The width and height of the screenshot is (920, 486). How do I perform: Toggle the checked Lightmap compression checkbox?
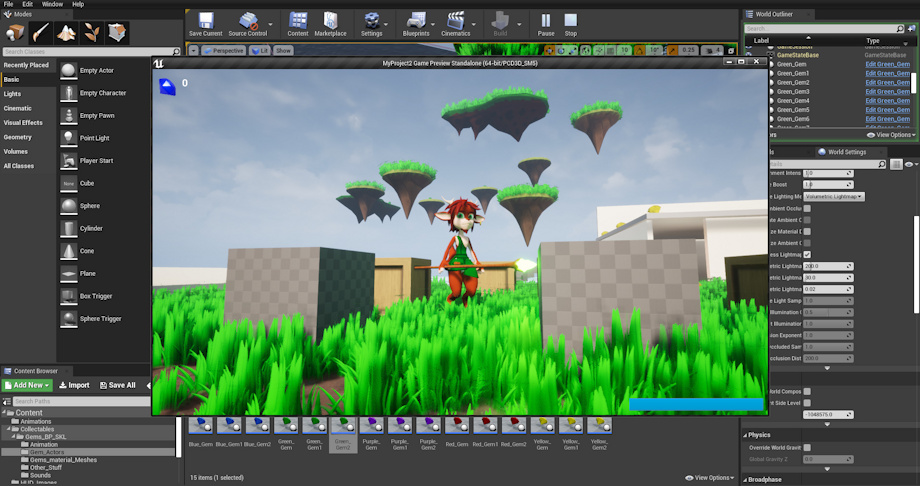[x=807, y=254]
